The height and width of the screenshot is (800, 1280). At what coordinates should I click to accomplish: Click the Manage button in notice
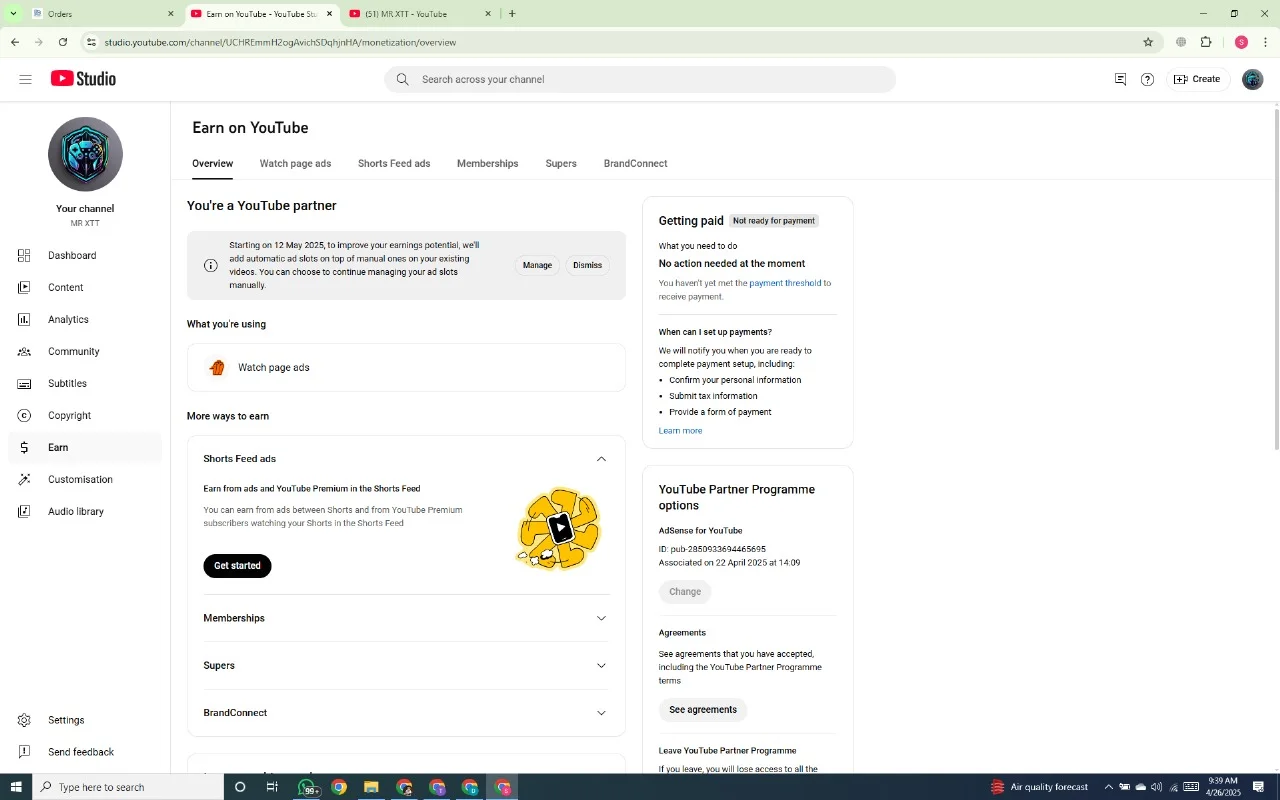537,265
